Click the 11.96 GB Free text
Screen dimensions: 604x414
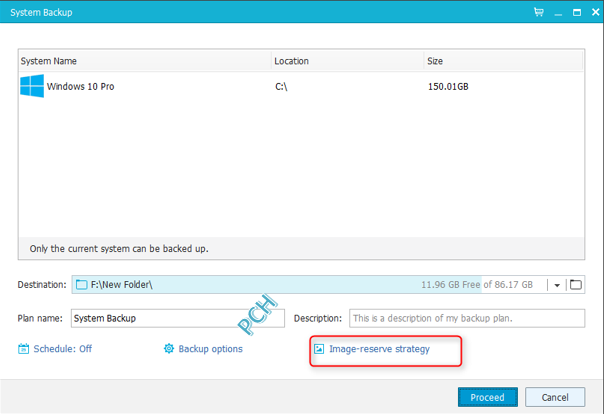coord(450,285)
